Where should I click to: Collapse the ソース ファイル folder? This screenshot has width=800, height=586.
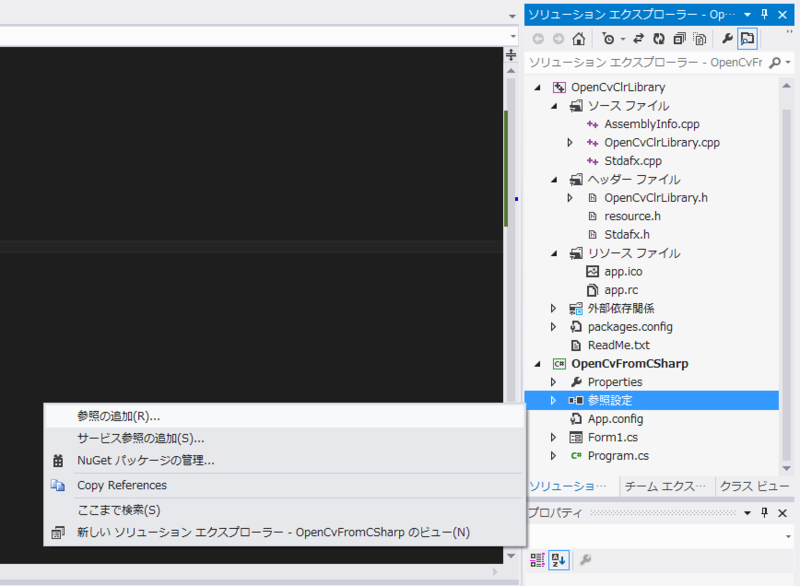coord(555,106)
